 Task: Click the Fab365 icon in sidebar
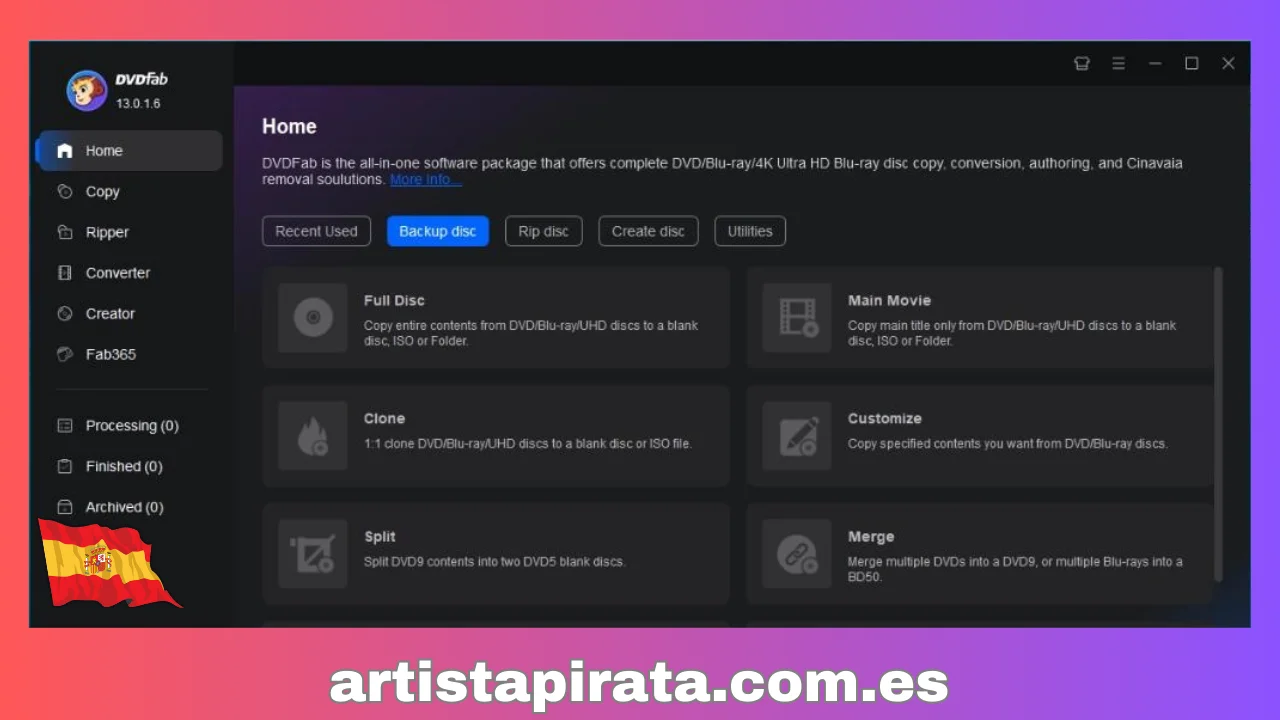click(65, 354)
